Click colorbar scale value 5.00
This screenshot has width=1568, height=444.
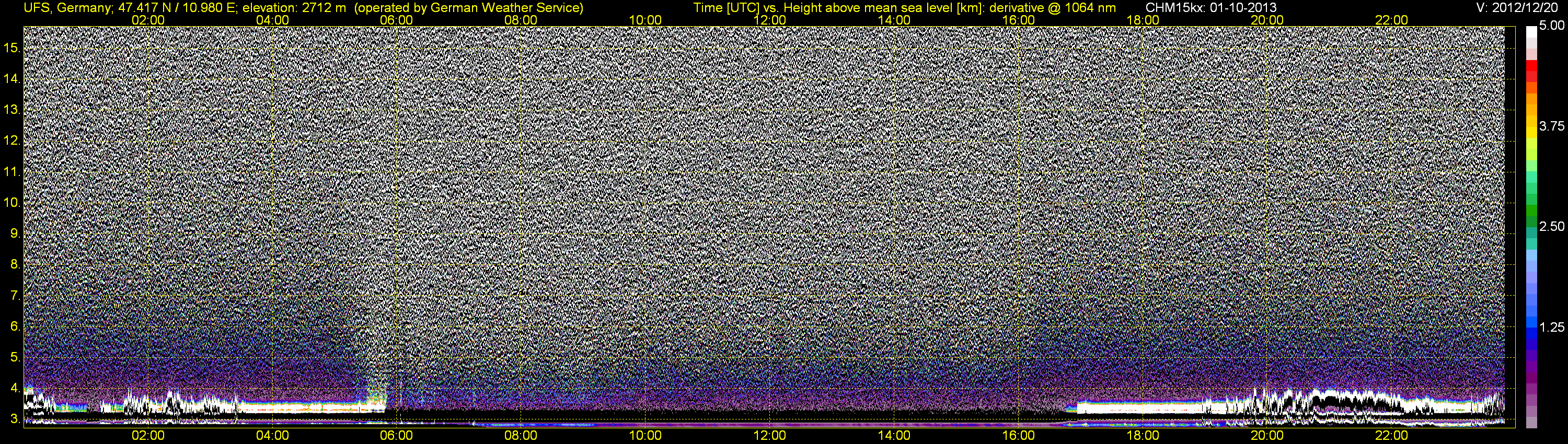[1552, 26]
